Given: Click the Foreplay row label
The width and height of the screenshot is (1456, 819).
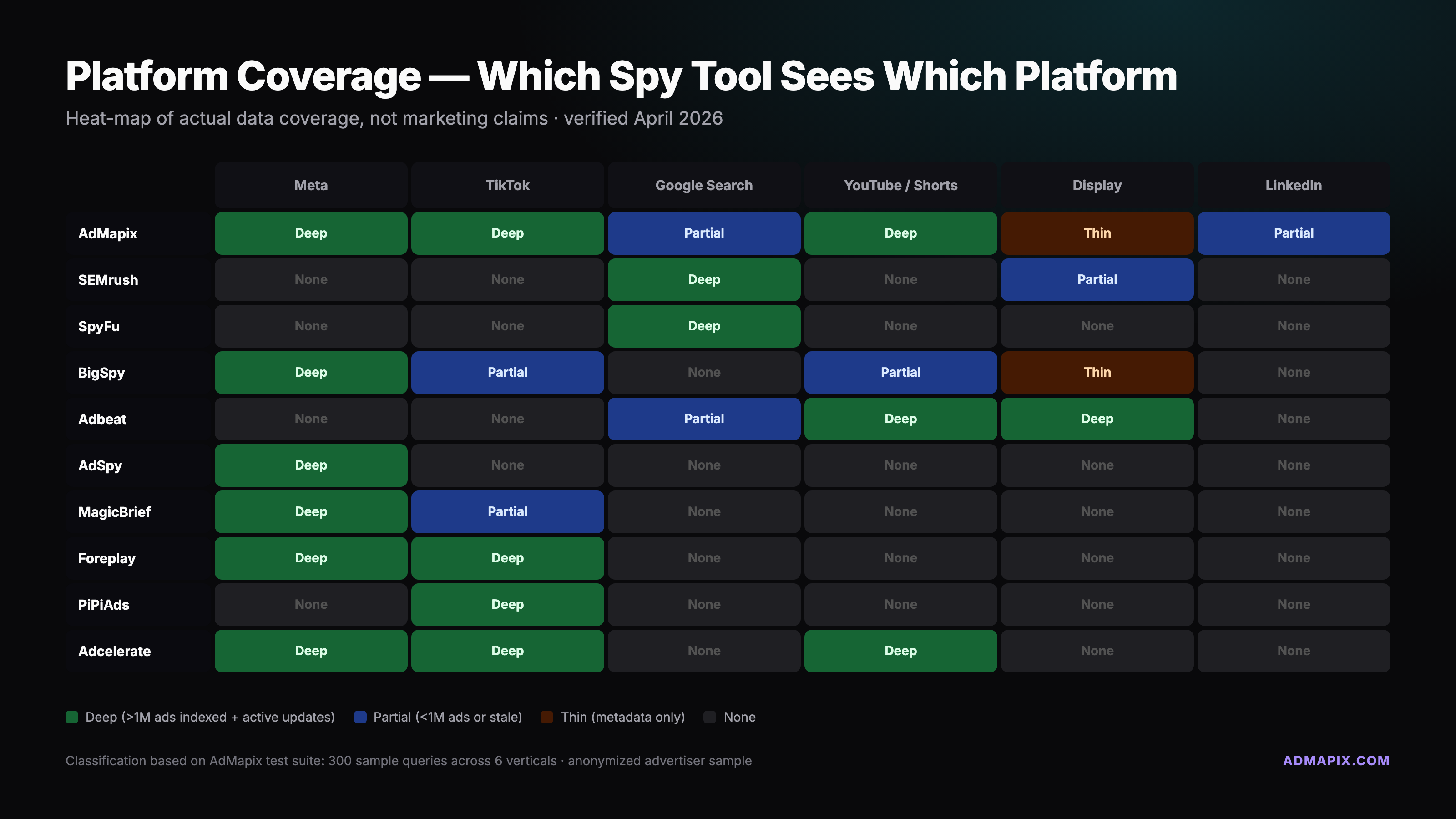Looking at the screenshot, I should 107,558.
